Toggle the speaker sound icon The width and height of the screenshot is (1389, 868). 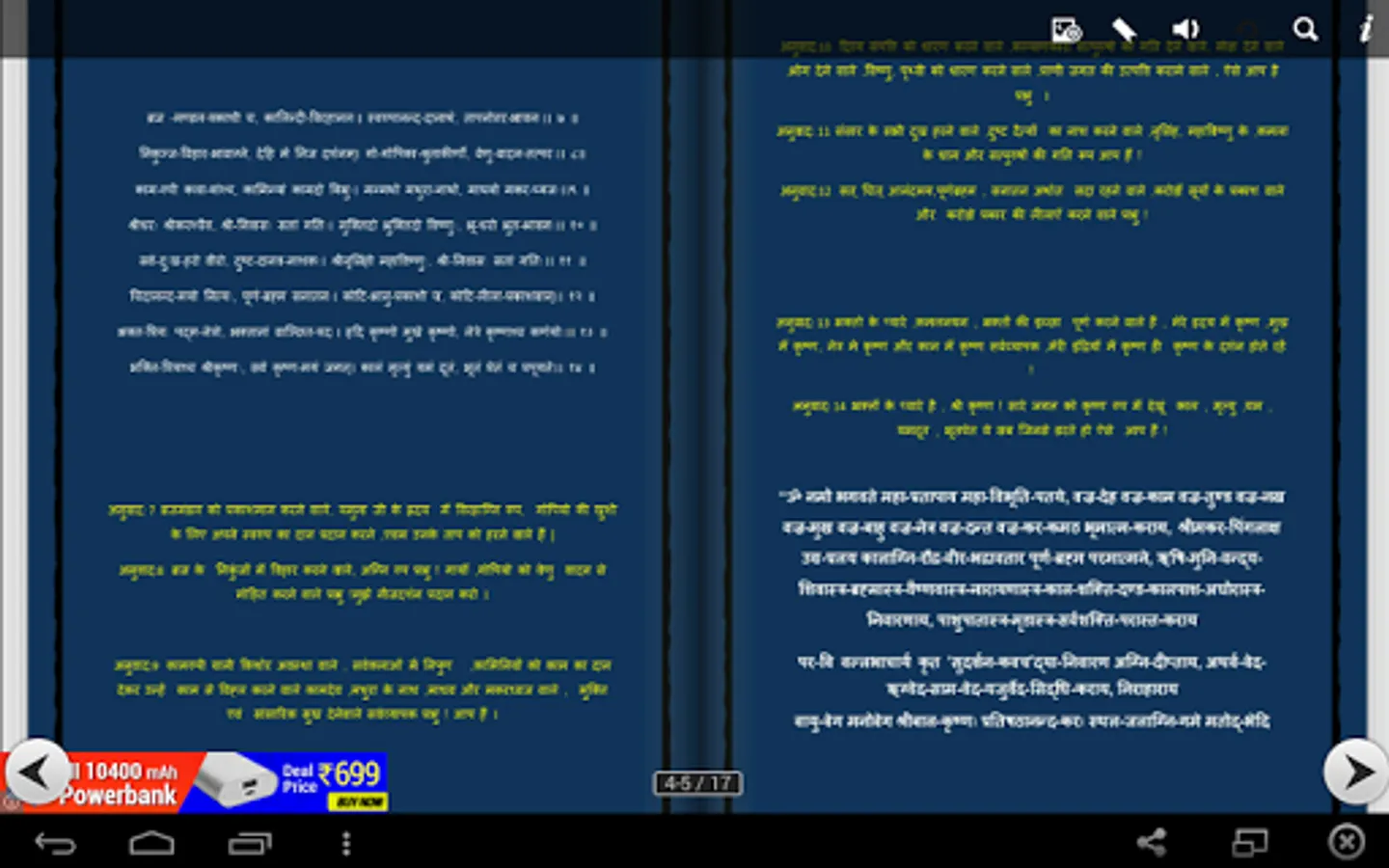point(1185,29)
